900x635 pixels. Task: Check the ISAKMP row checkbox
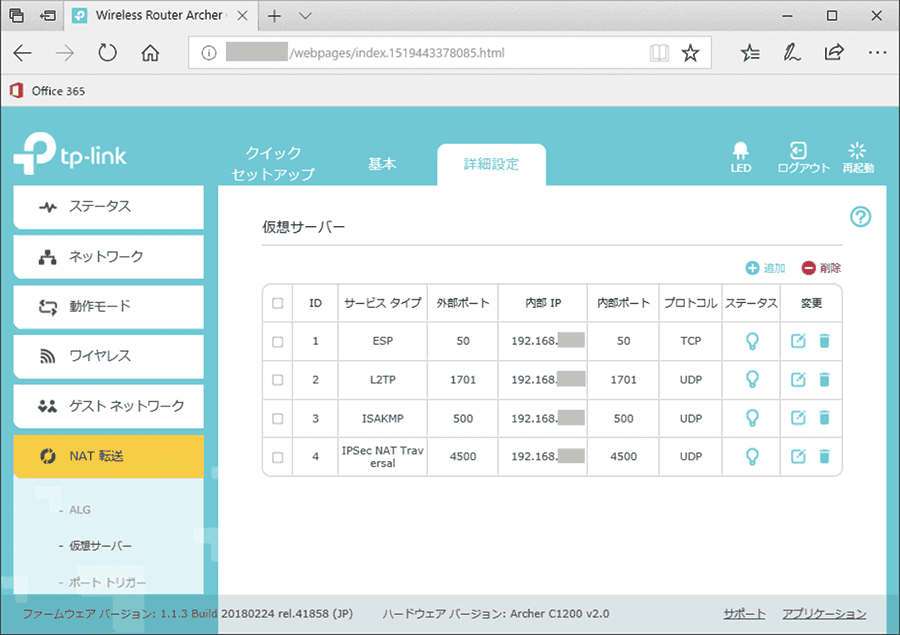click(278, 419)
